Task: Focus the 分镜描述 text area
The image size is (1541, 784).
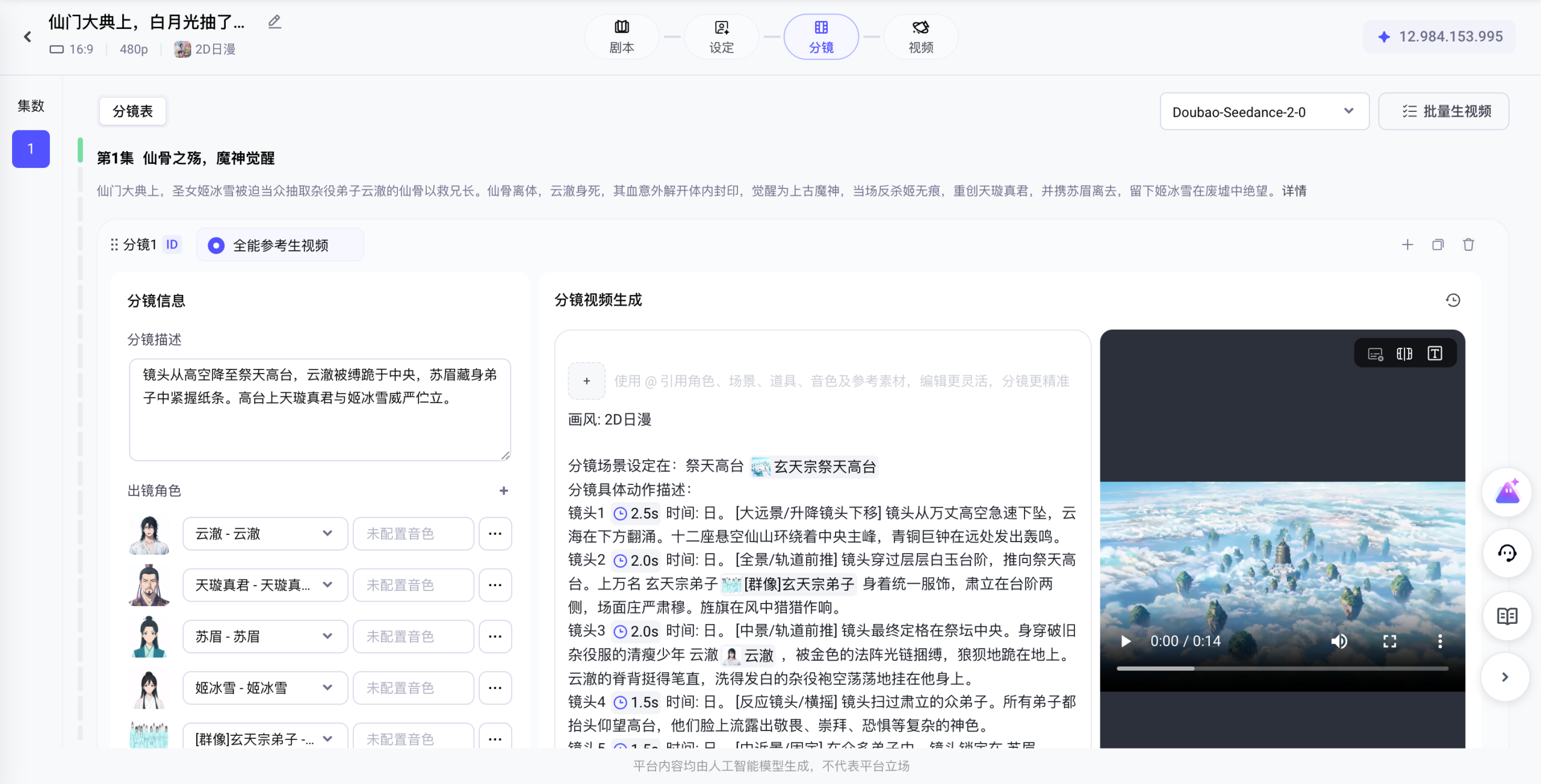Action: (320, 410)
